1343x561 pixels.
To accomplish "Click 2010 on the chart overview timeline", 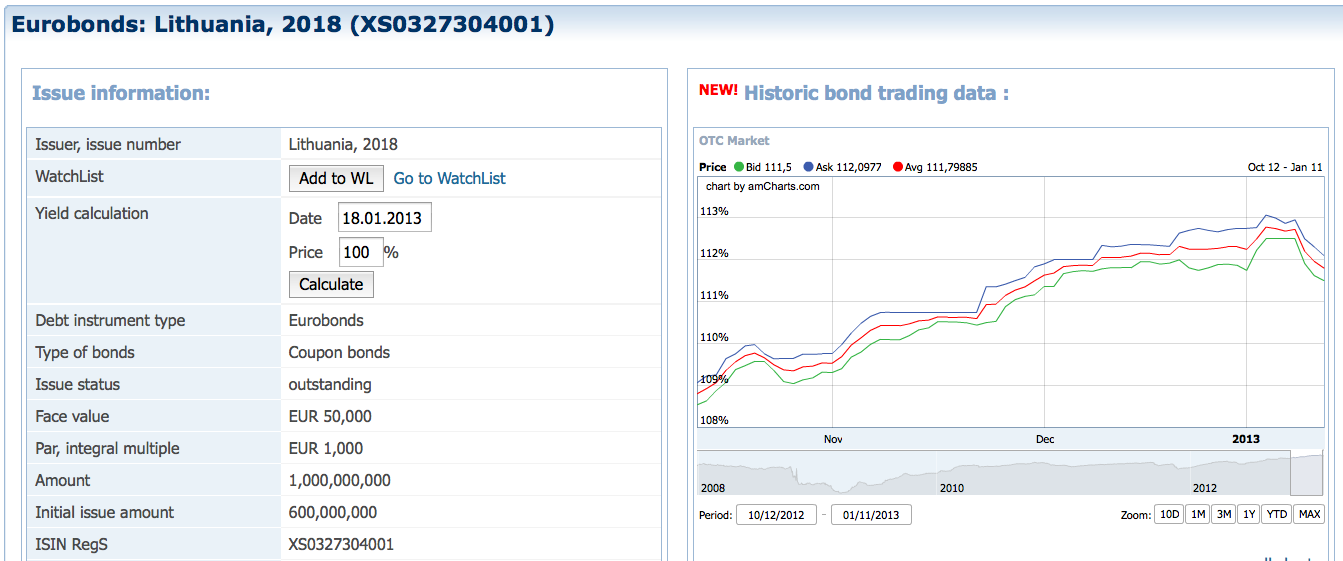I will (x=952, y=487).
